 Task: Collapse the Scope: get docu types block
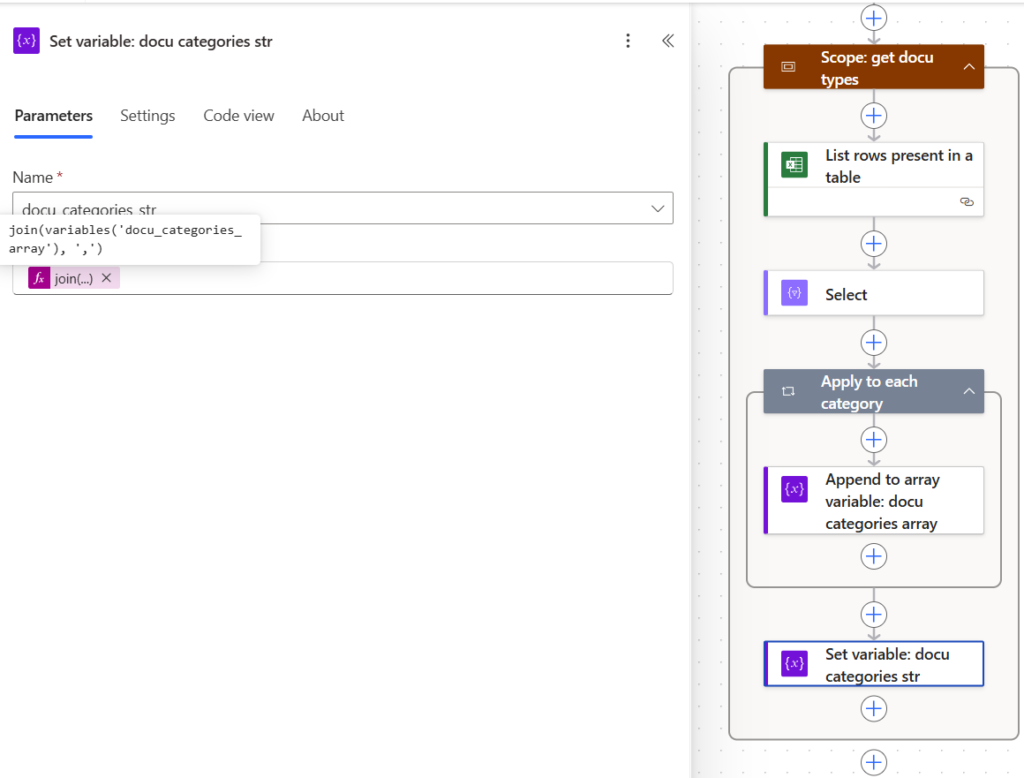coord(968,67)
